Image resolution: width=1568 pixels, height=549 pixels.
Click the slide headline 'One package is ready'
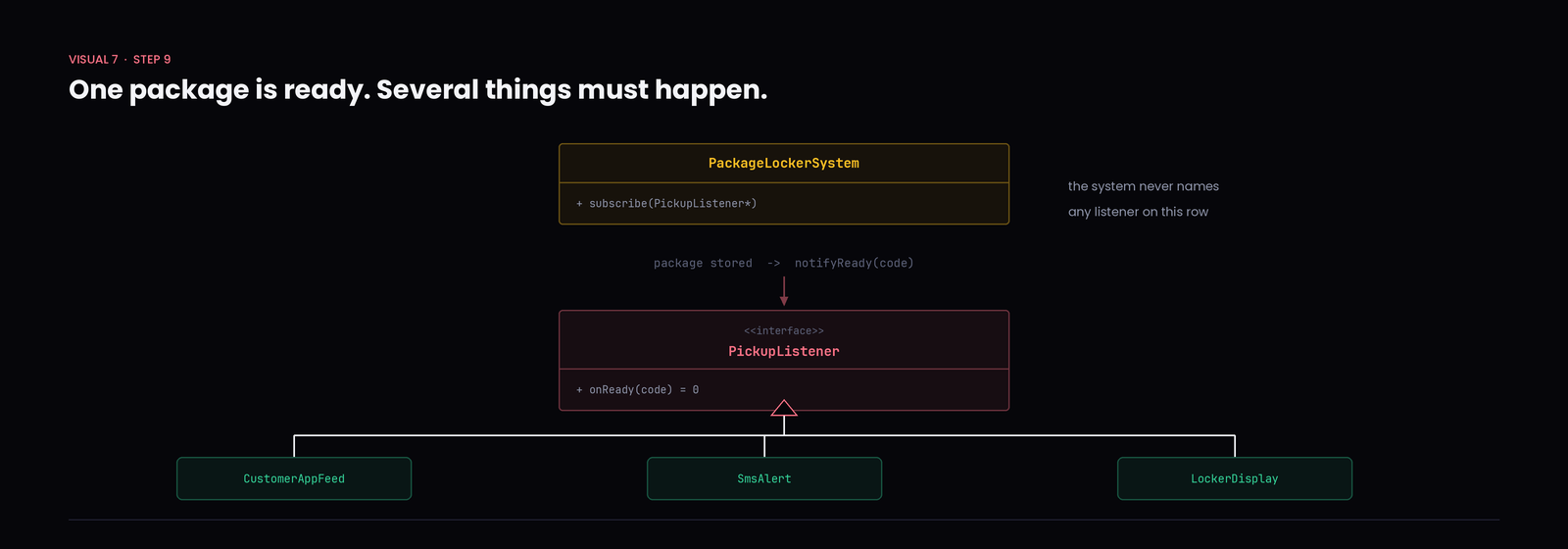tap(220, 90)
